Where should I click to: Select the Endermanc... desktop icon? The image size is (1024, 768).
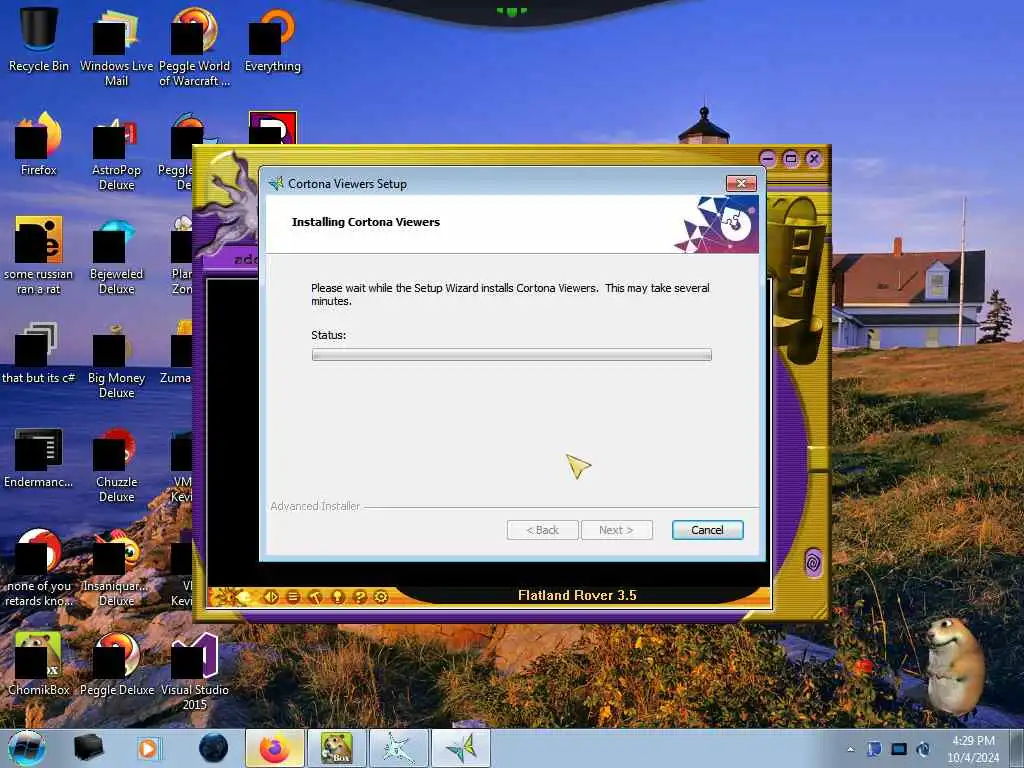click(x=39, y=457)
